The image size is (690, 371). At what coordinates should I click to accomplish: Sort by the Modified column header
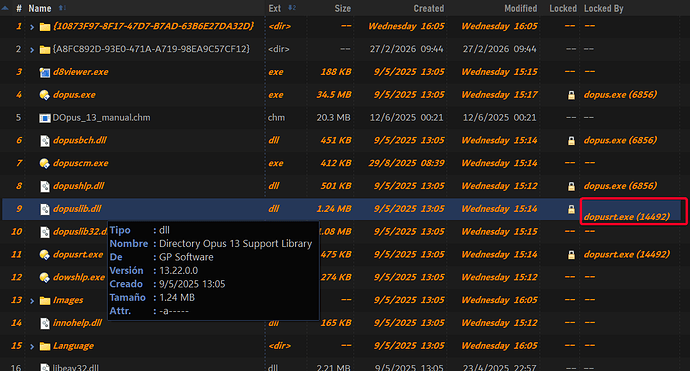click(x=521, y=8)
